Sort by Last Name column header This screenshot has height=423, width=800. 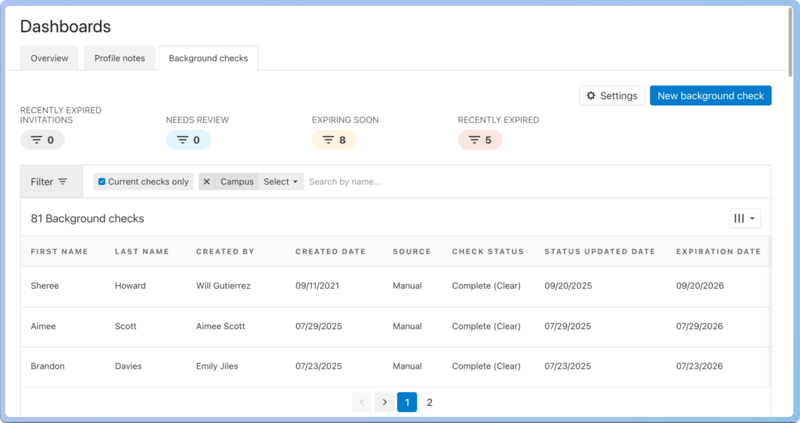point(142,252)
